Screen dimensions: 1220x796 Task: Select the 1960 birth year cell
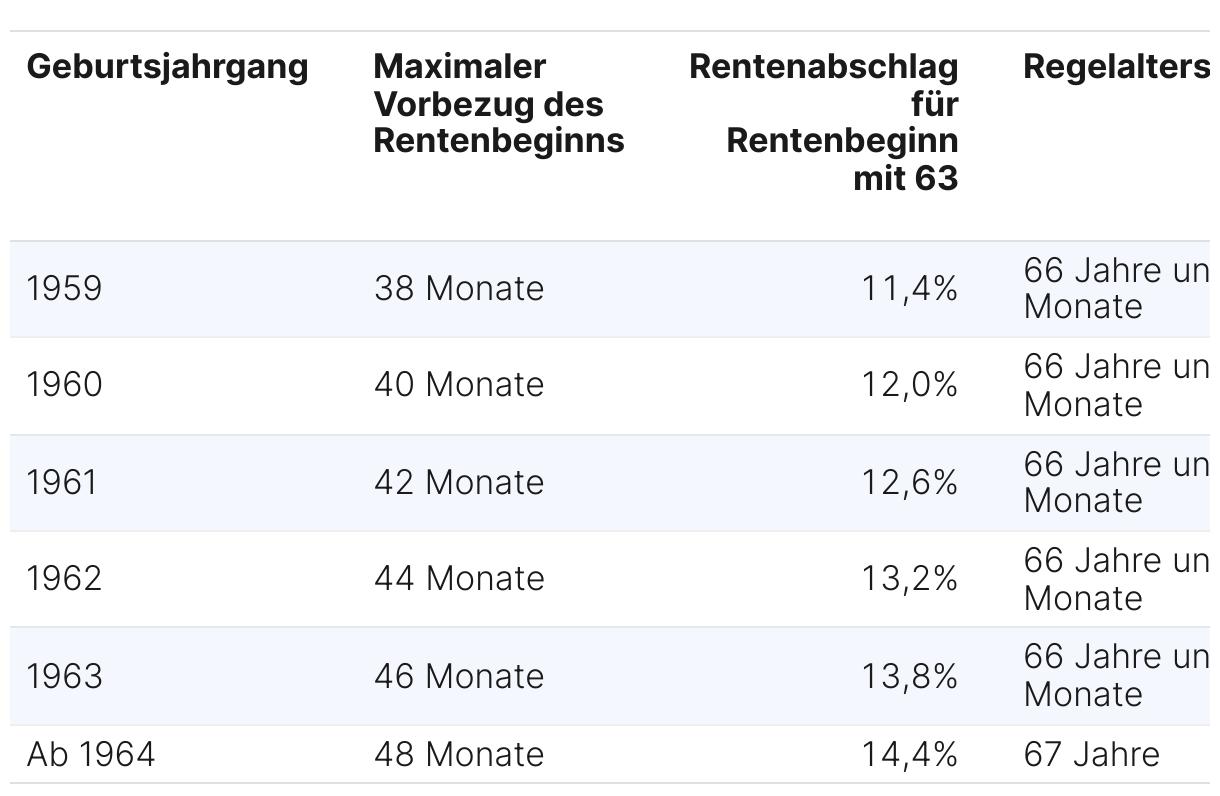[64, 385]
